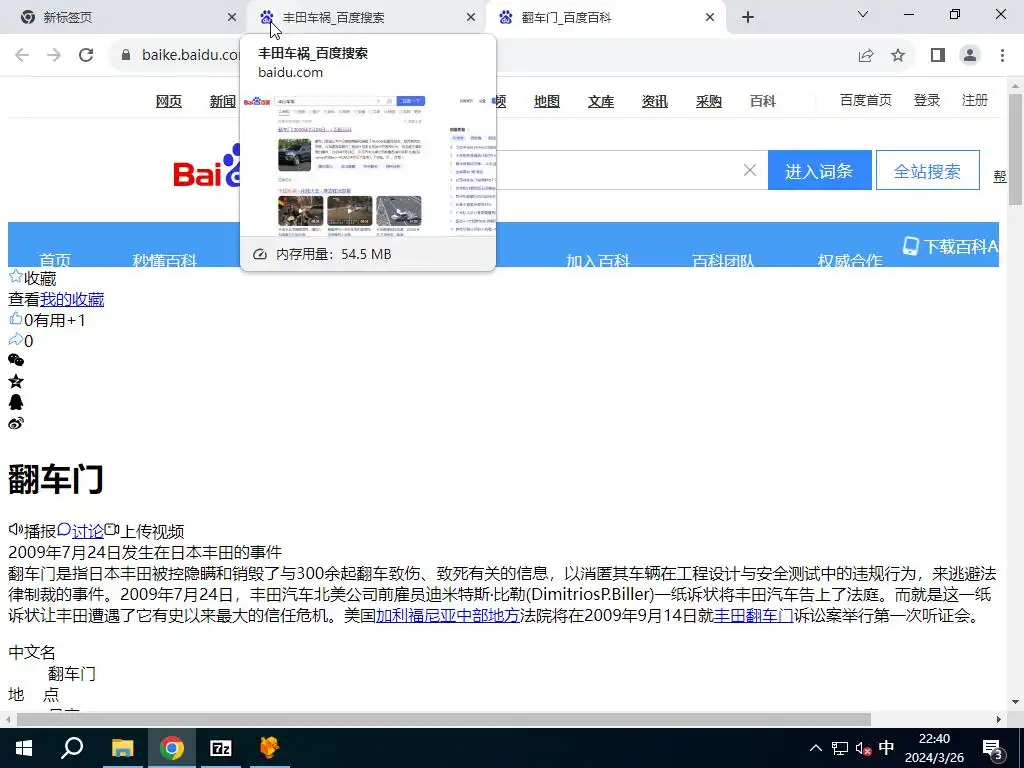Image resolution: width=1024 pixels, height=768 pixels.
Task: Open the browser side panel
Action: coord(938,56)
